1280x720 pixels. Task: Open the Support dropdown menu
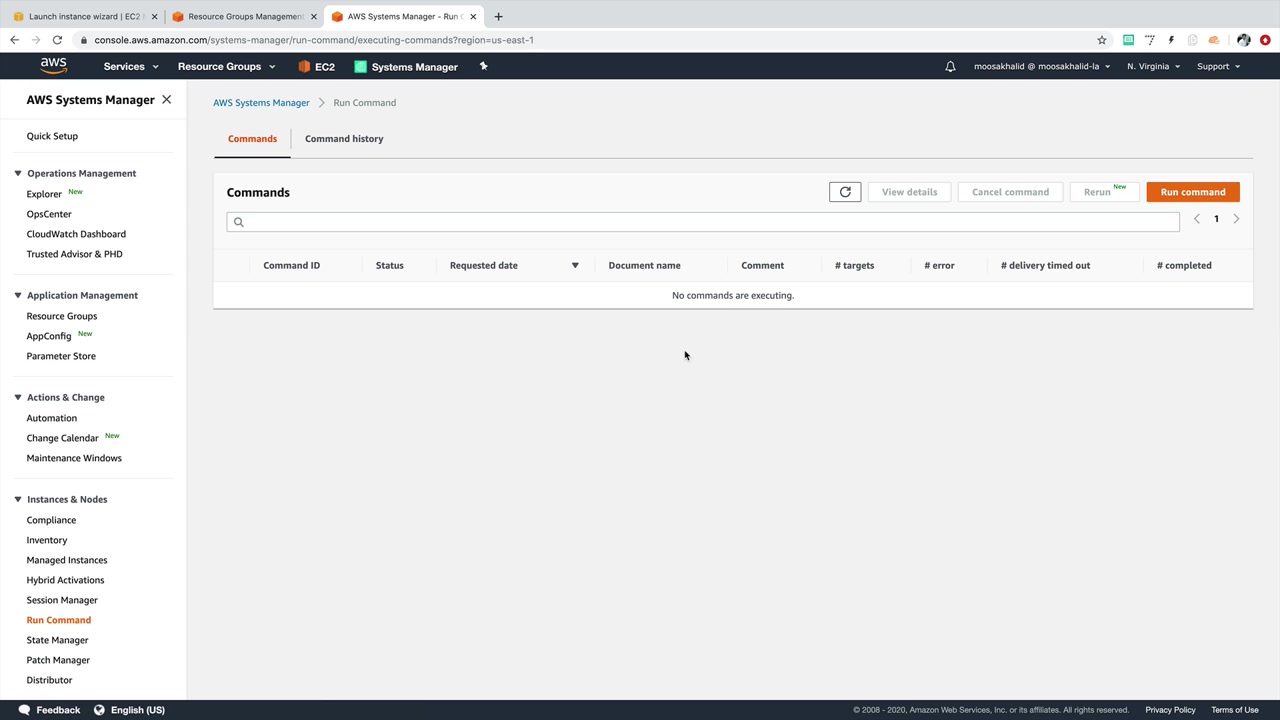coord(1218,67)
